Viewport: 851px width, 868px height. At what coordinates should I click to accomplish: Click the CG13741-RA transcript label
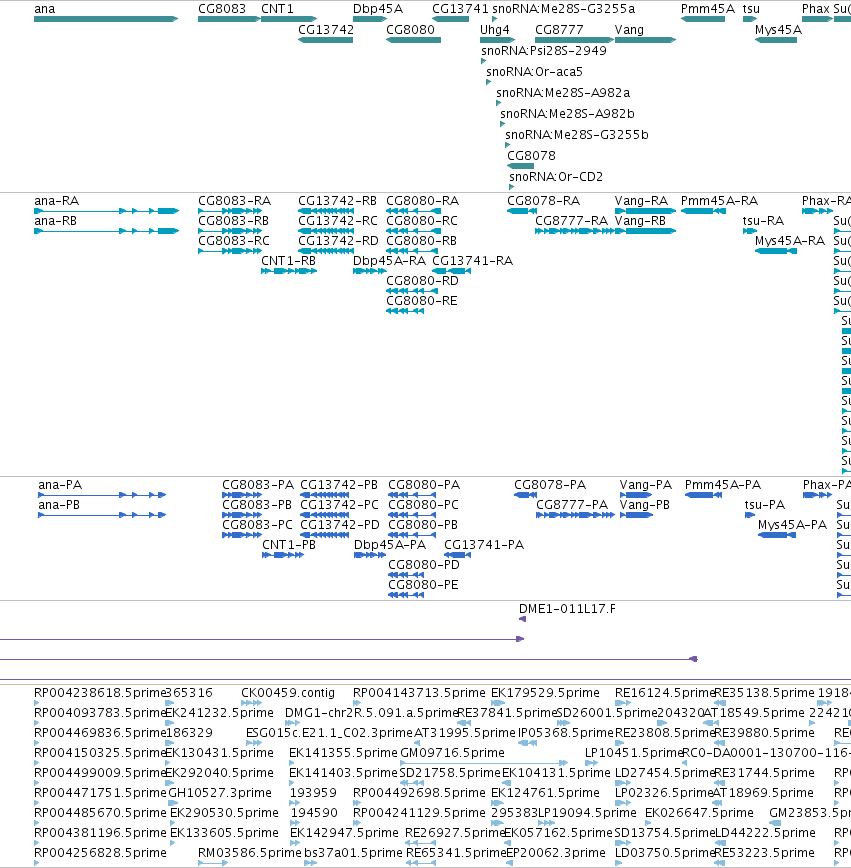(472, 261)
